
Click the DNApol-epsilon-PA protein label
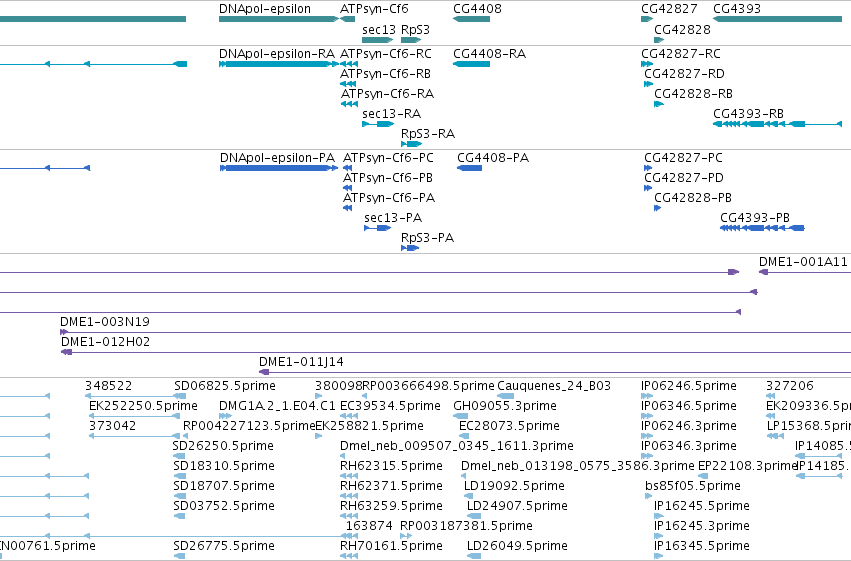coord(277,158)
